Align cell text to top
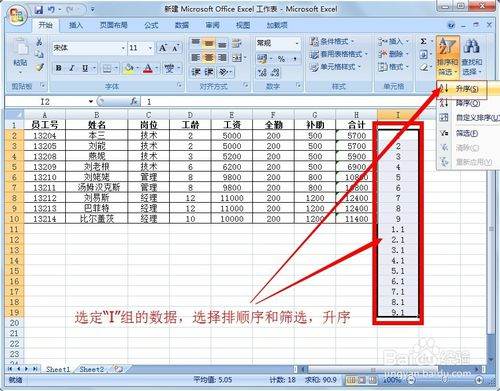The width and height of the screenshot is (500, 391). click(196, 43)
